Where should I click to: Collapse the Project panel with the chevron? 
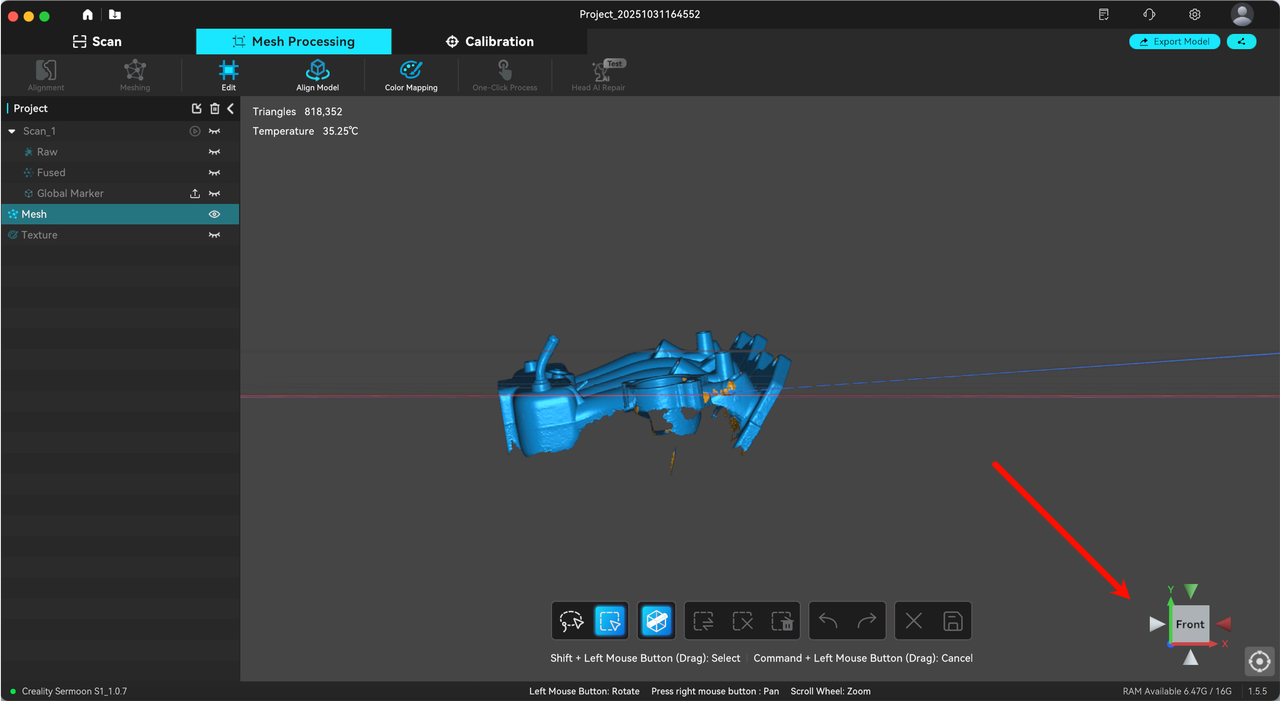coord(230,108)
